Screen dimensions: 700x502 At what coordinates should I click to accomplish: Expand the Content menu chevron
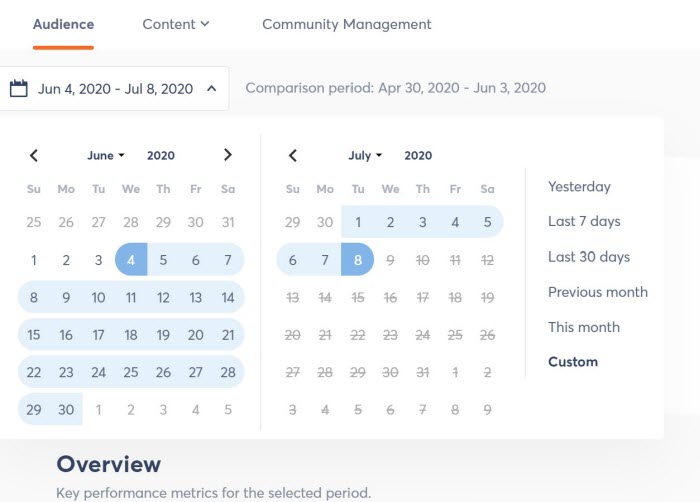tap(205, 24)
